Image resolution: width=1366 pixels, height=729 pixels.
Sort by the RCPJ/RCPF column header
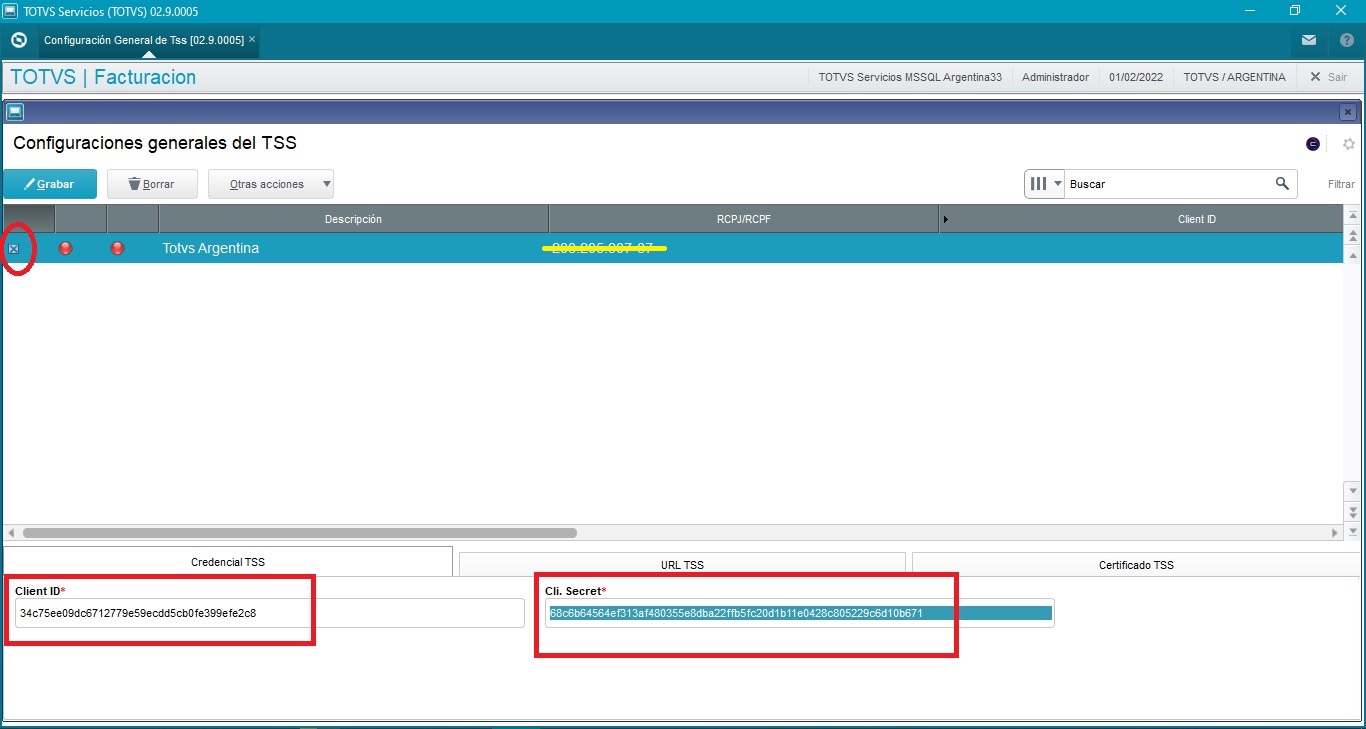tap(743, 219)
